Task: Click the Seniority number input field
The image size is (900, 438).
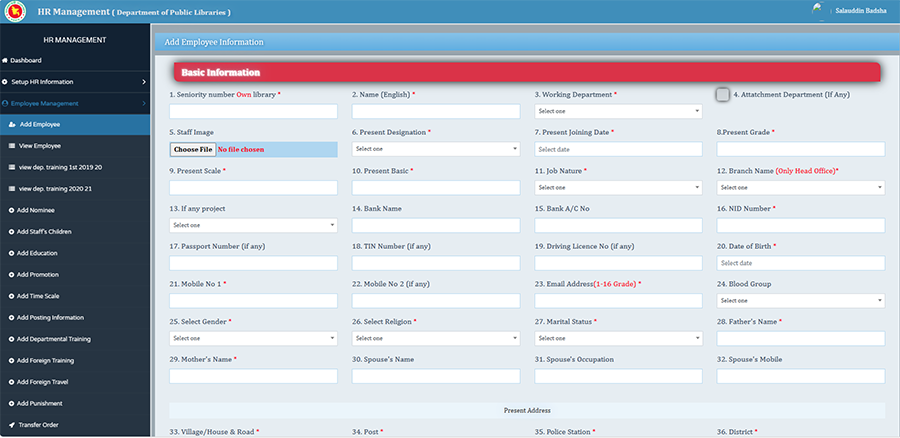Action: pos(253,111)
